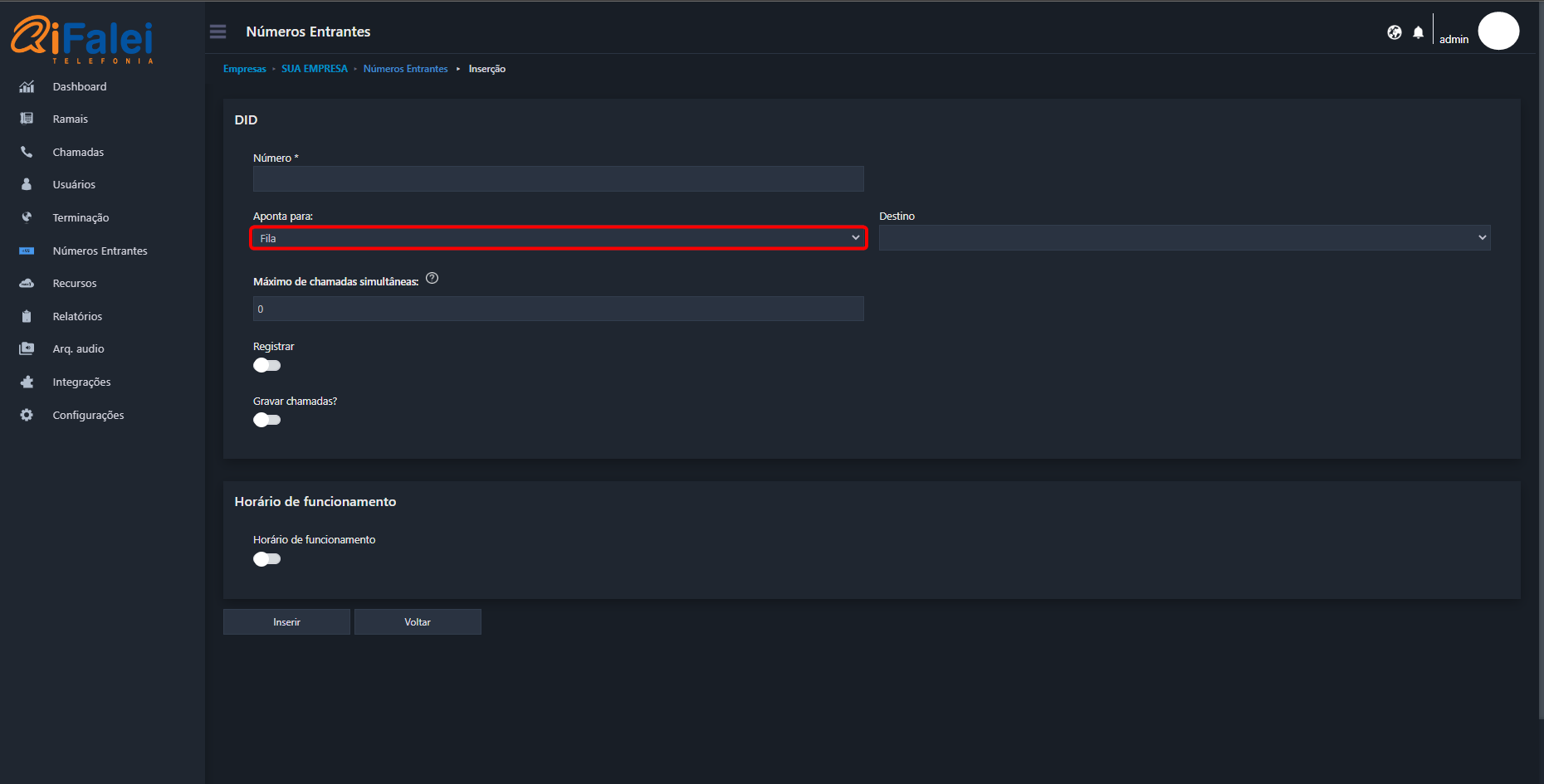Click the Dashboard chart icon in sidebar

coord(27,86)
